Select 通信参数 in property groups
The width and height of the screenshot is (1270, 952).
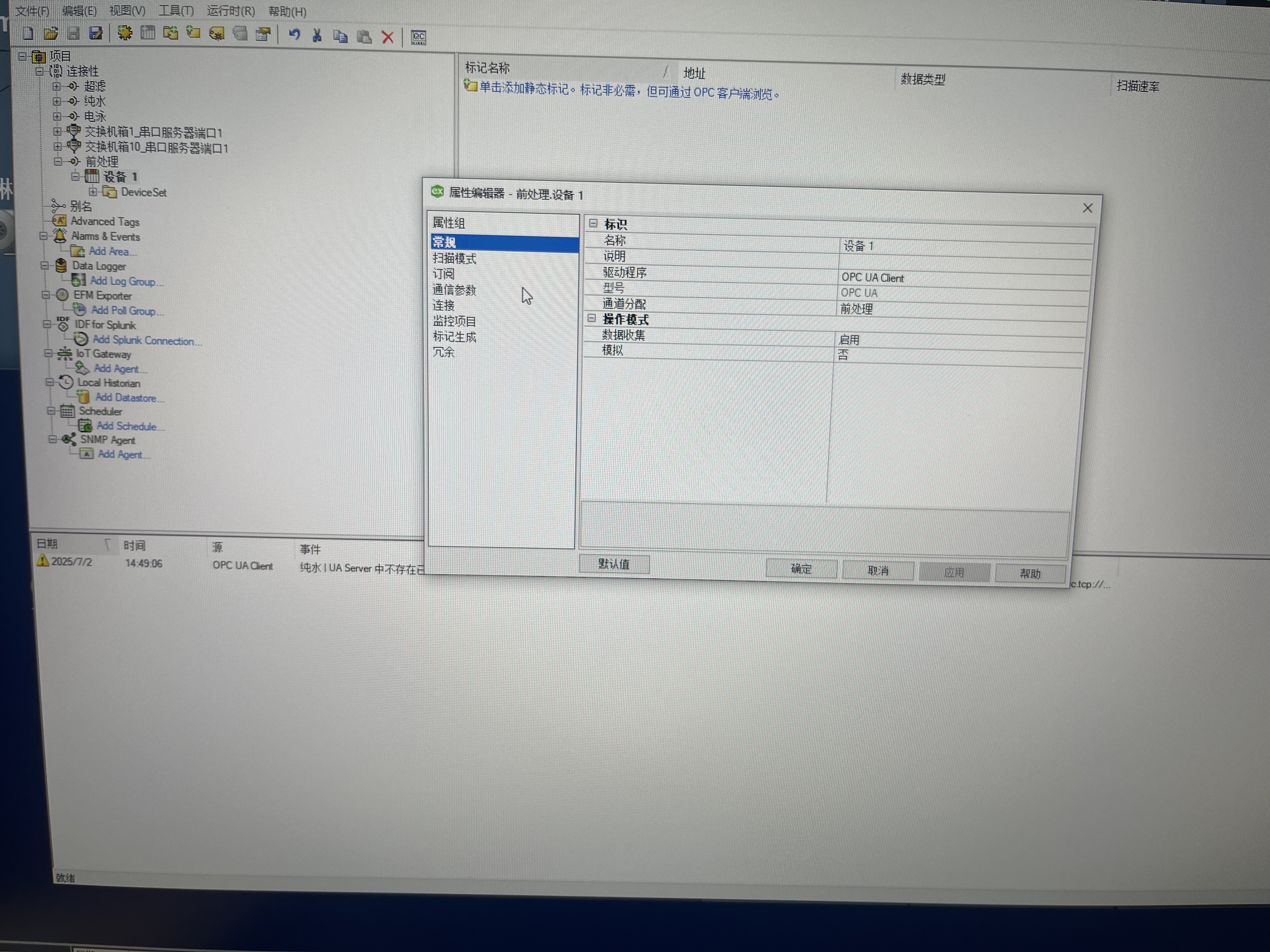point(454,290)
